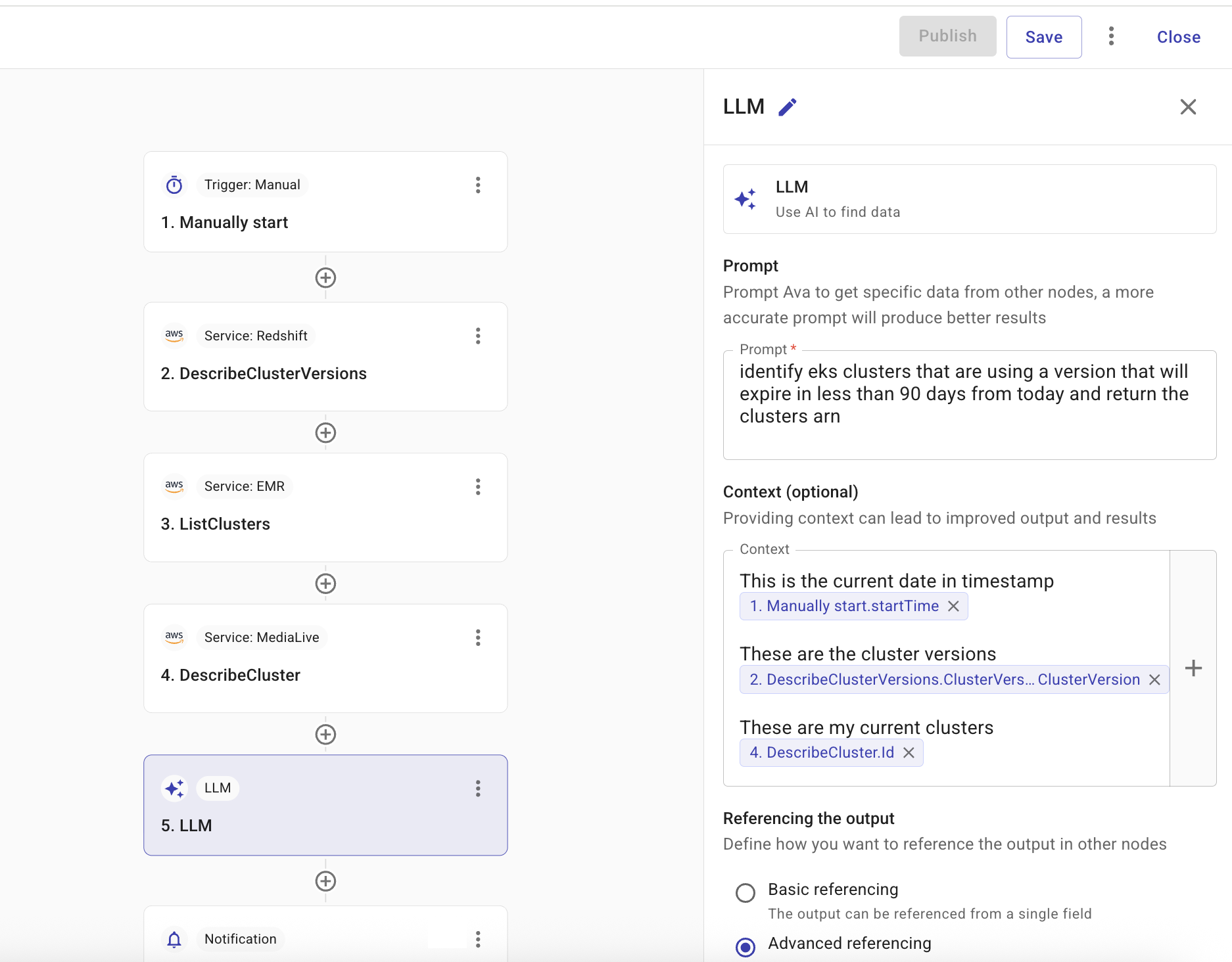This screenshot has width=1232, height=962.
Task: Add a step between DescribeClusterVersions and ListClusters
Action: [x=325, y=433]
